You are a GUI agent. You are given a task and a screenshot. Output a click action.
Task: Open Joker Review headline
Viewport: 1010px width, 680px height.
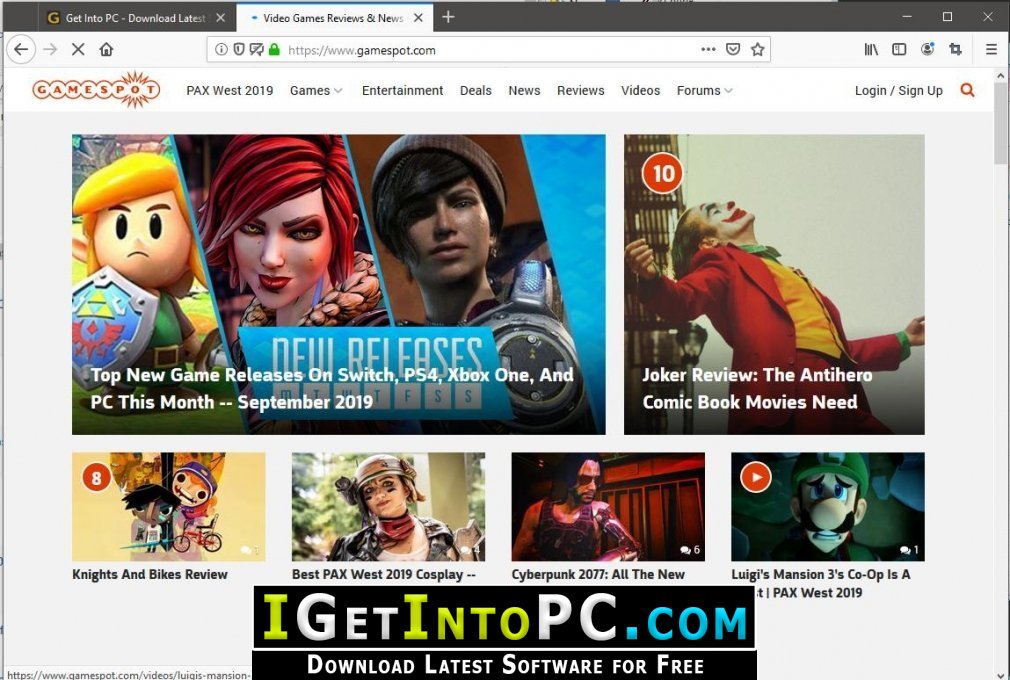tap(758, 388)
